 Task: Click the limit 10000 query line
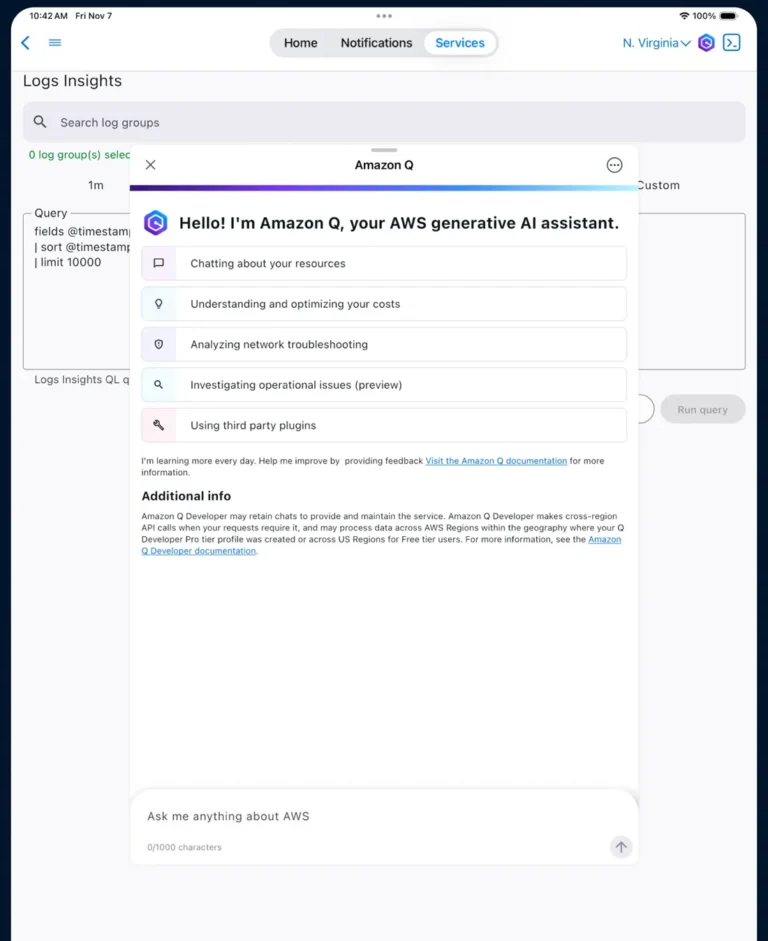pyautogui.click(x=68, y=262)
